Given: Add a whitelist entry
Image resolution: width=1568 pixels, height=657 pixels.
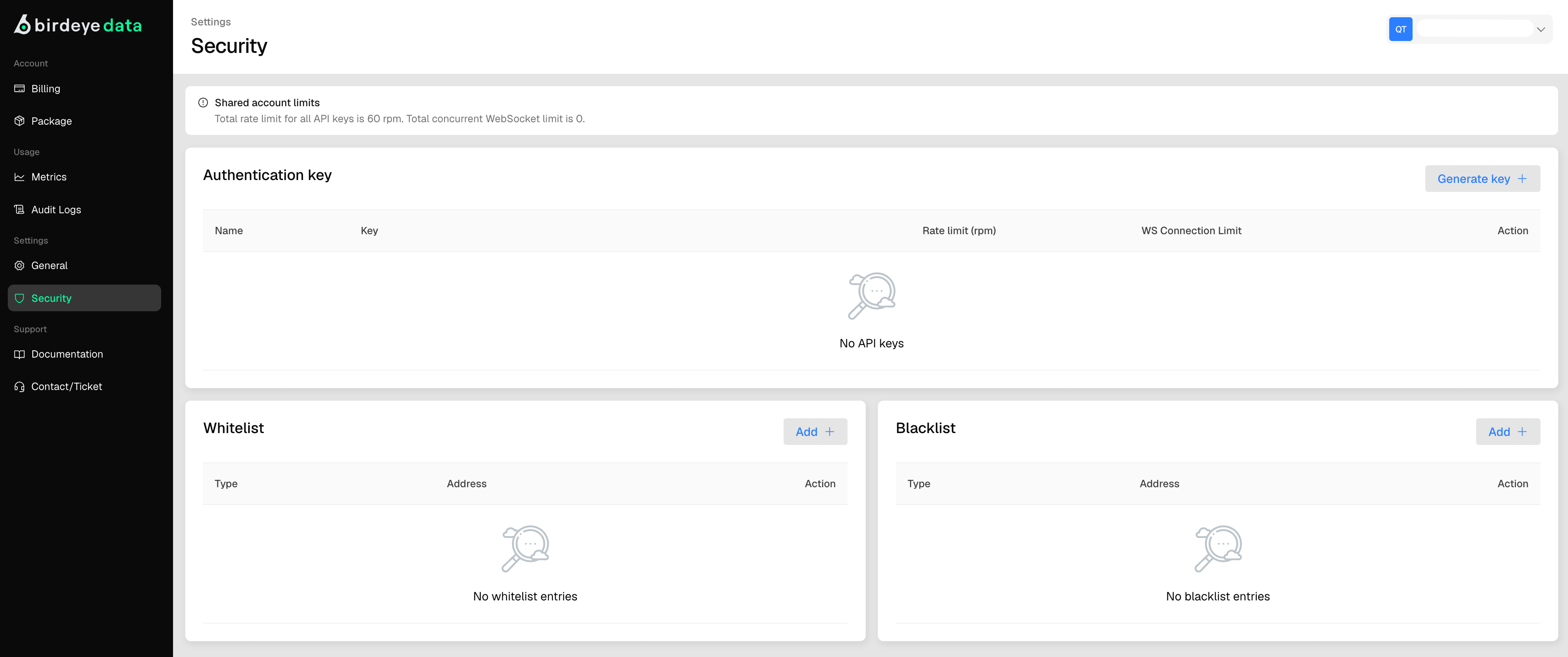Looking at the screenshot, I should coord(815,431).
